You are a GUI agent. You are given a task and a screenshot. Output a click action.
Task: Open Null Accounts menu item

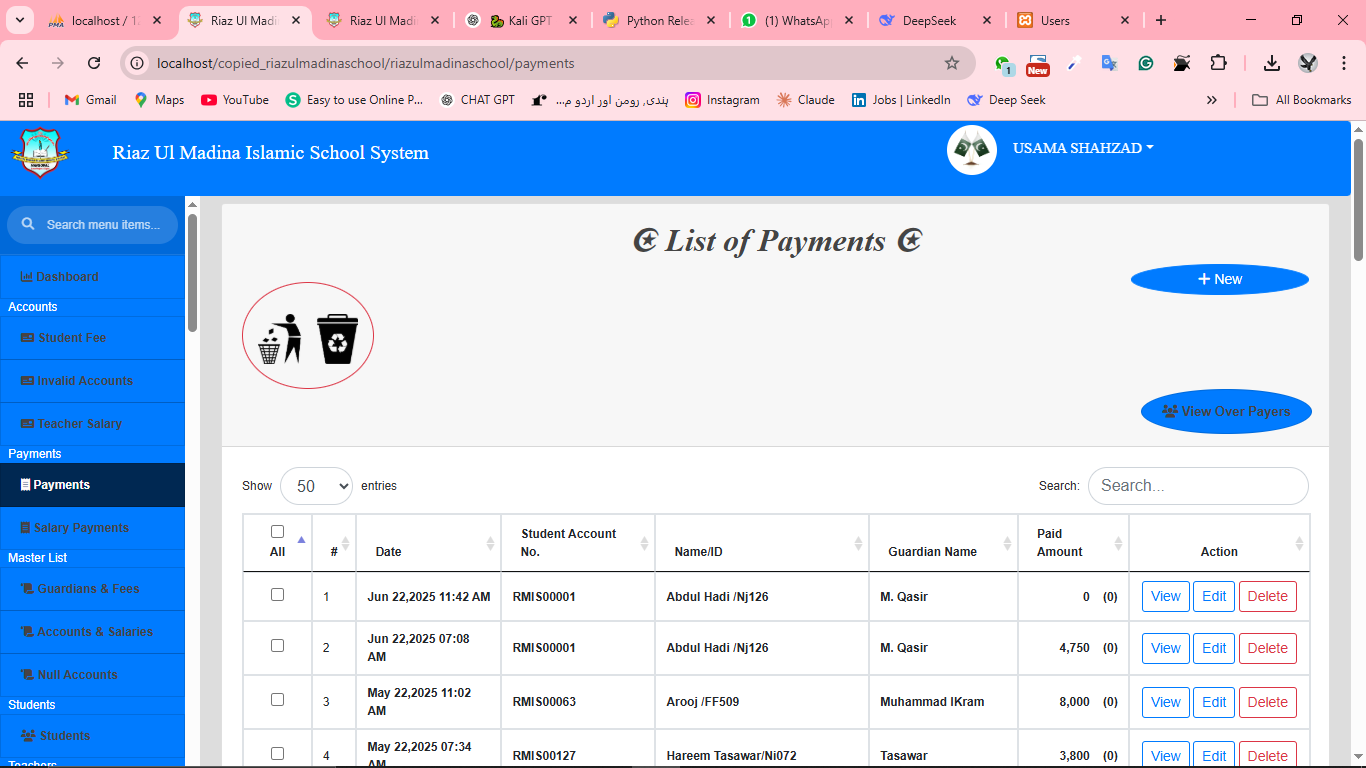92,675
